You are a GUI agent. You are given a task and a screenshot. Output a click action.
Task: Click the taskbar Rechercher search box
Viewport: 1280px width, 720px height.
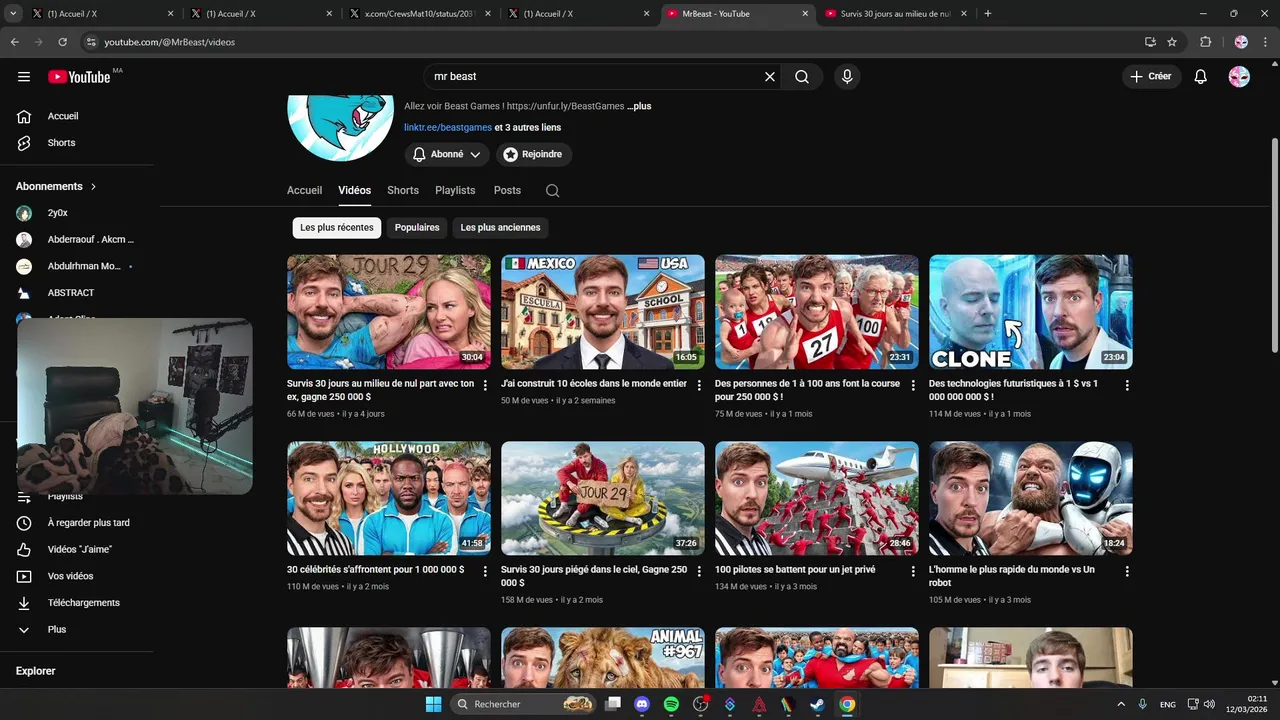524,704
